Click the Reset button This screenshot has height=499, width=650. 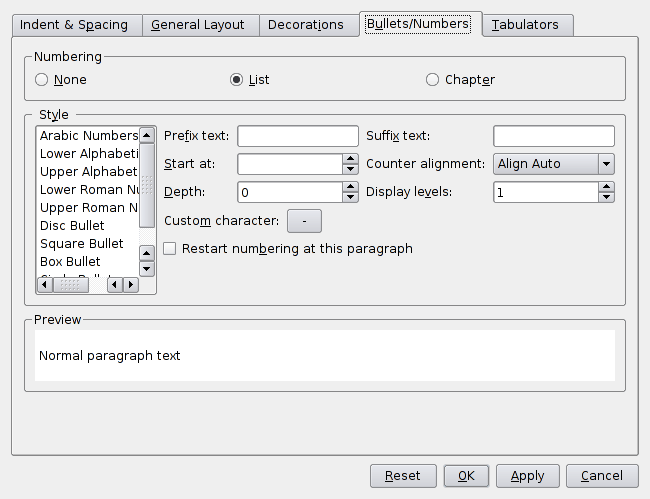[403, 476]
